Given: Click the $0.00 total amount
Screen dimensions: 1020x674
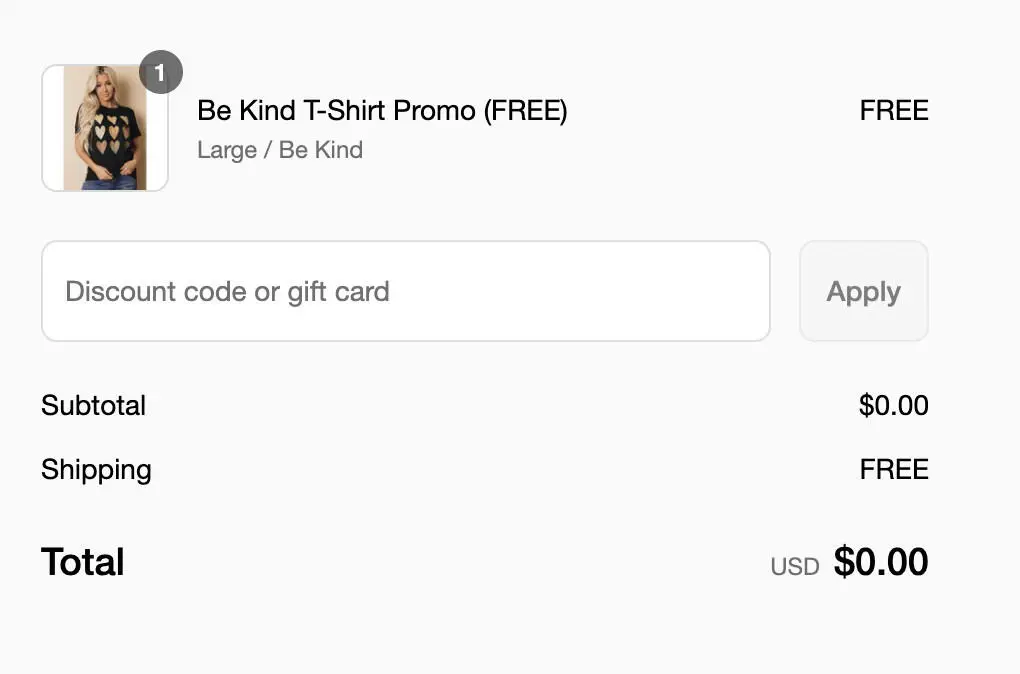Looking at the screenshot, I should [x=881, y=561].
